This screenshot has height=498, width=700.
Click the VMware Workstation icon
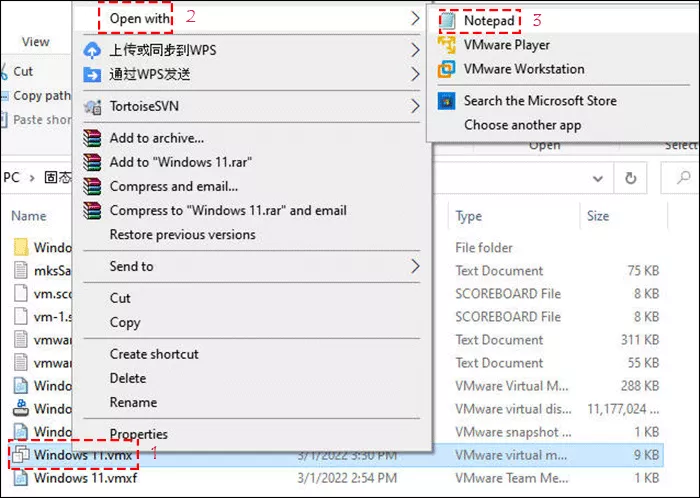447,69
